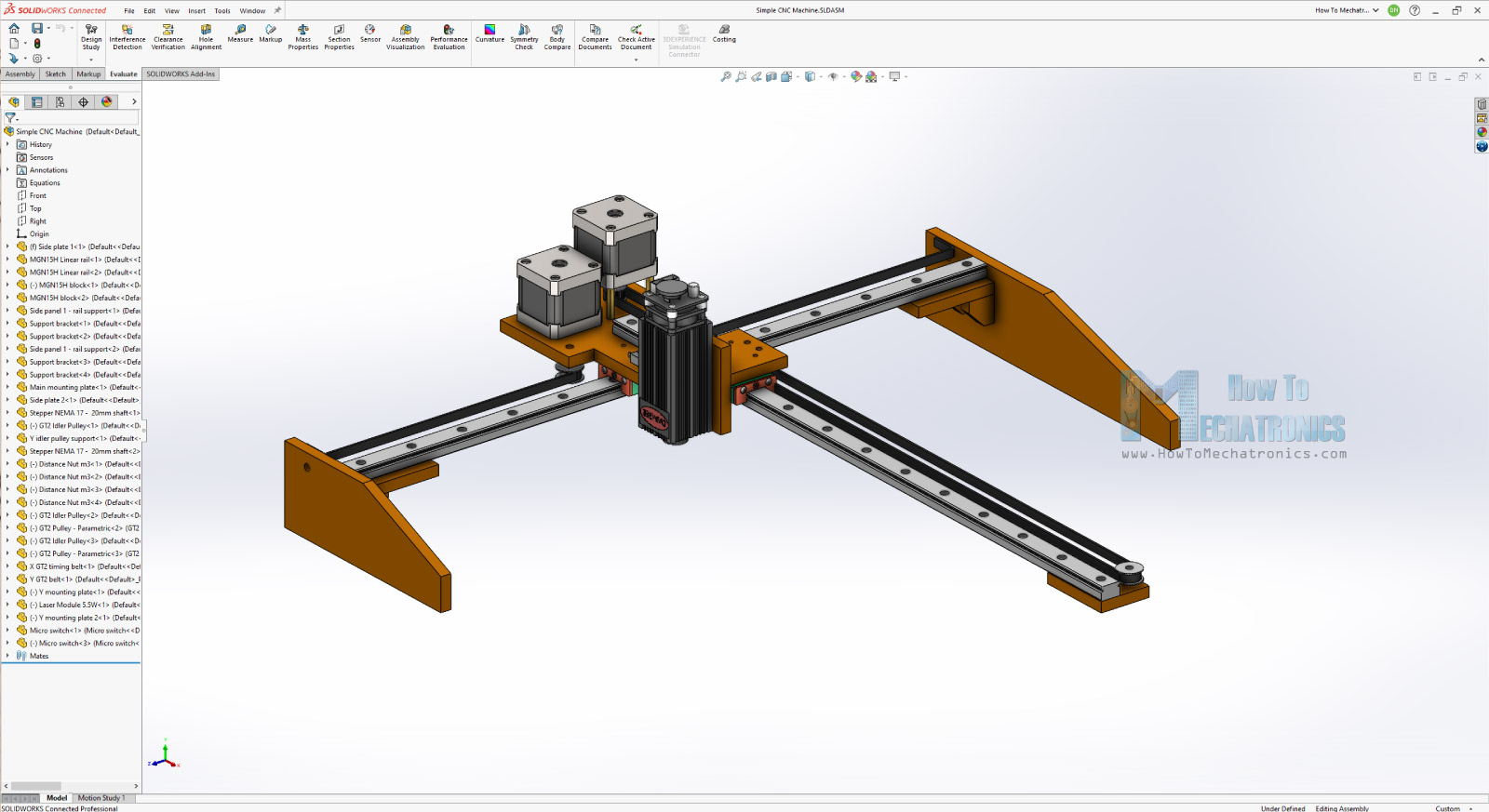
Task: Switch to the Sketch tab
Action: tap(56, 74)
